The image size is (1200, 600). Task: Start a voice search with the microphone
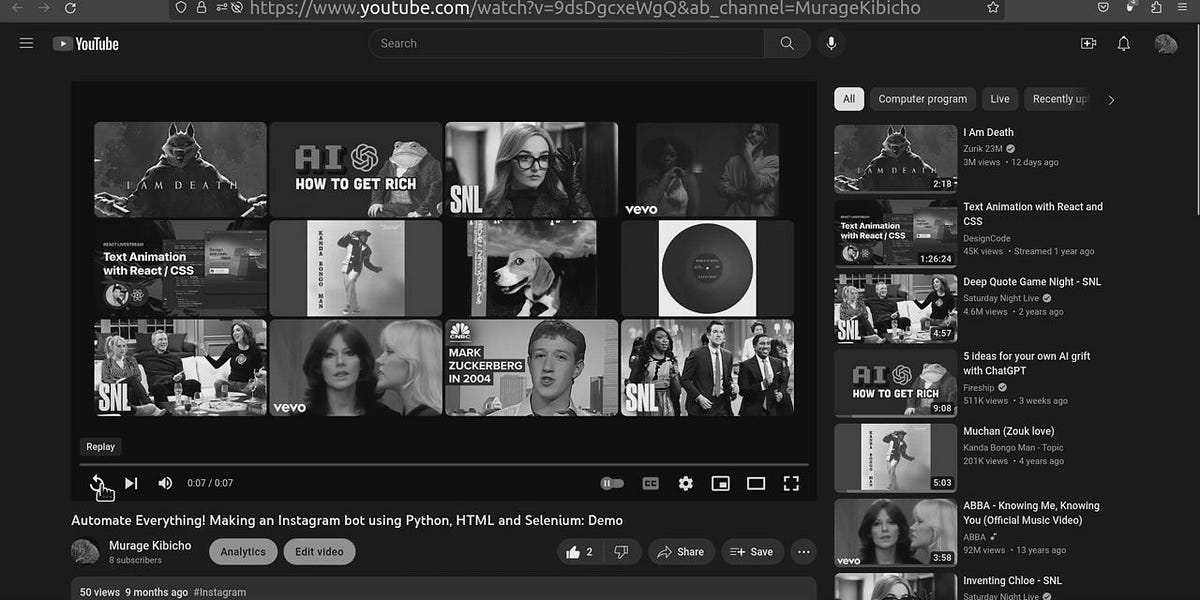(831, 43)
